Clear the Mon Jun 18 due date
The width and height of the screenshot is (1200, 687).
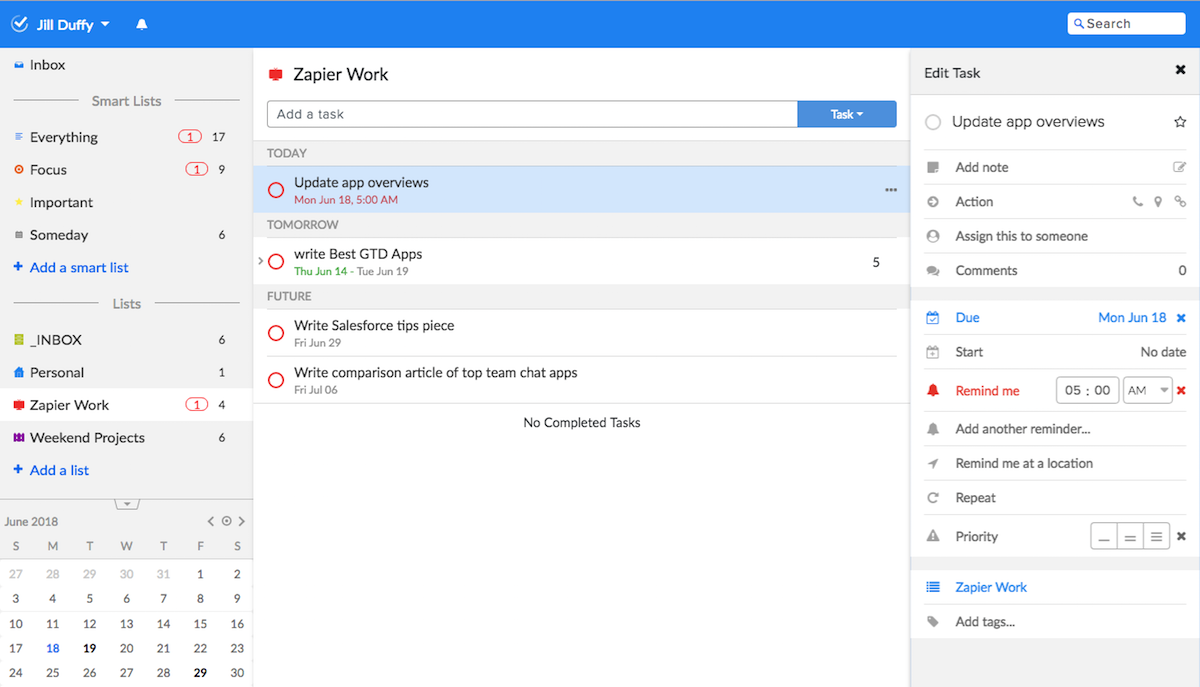(1181, 318)
